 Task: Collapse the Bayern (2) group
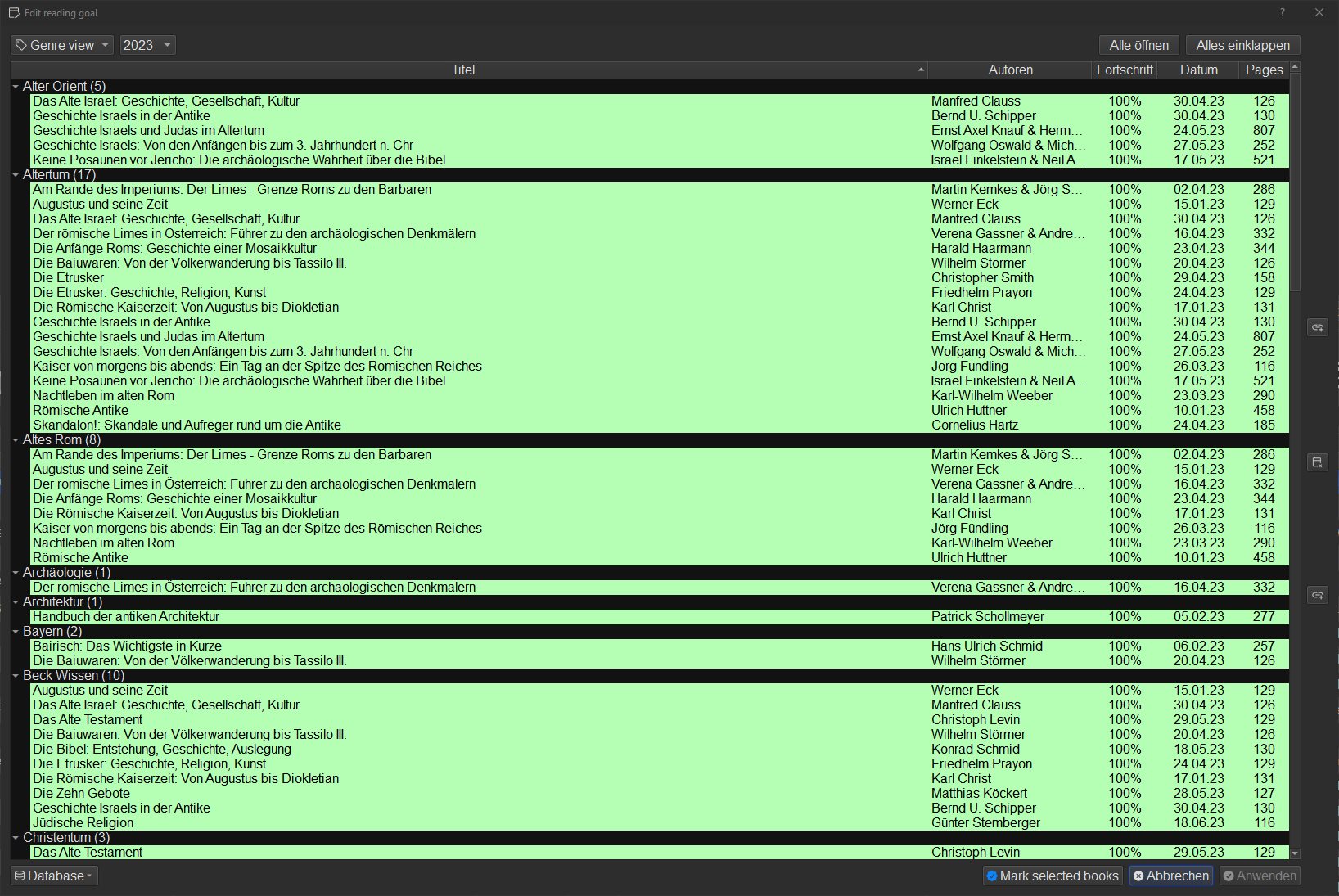click(x=16, y=631)
